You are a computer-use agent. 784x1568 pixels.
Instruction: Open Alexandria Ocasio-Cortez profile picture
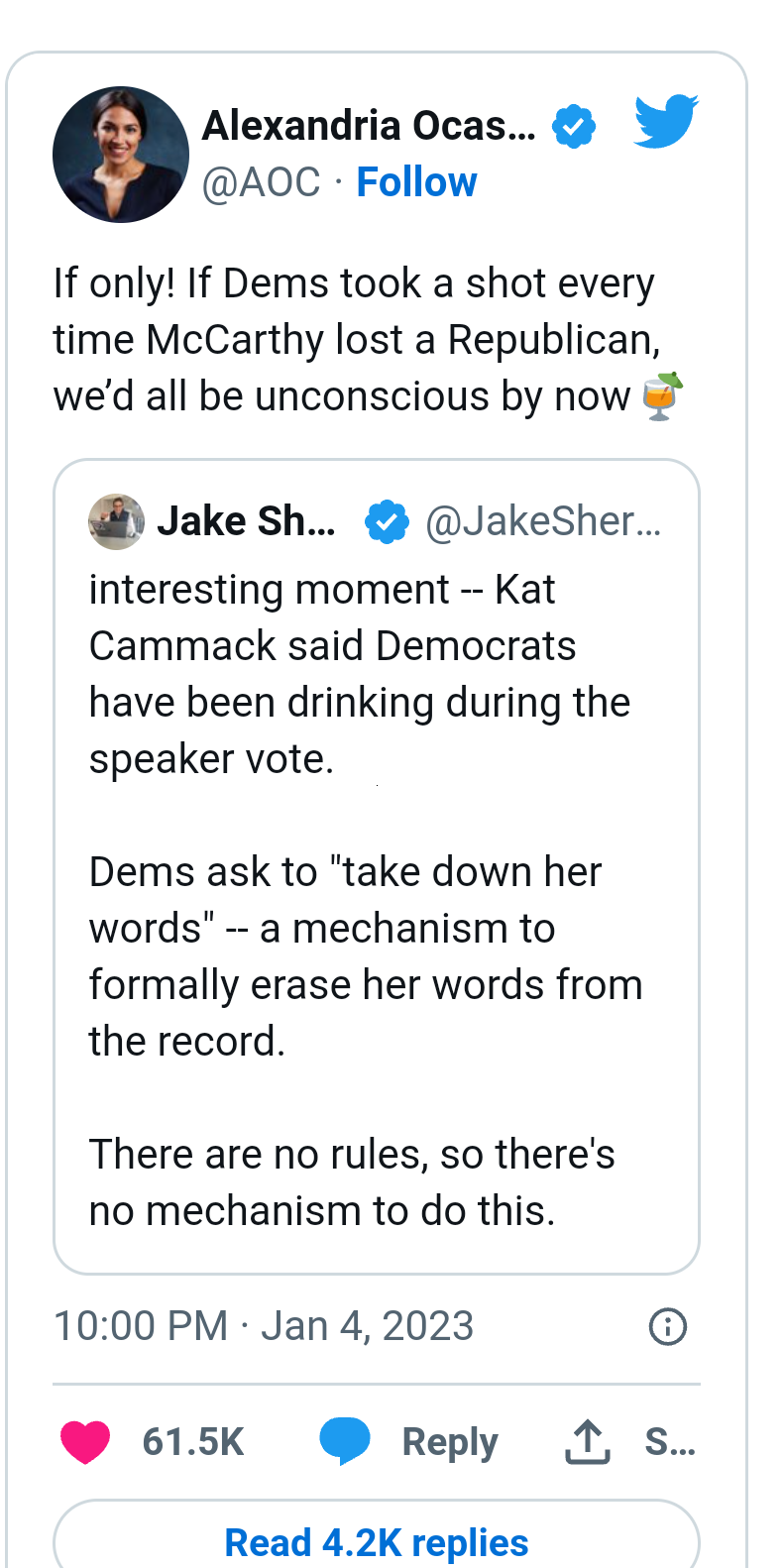[x=121, y=155]
